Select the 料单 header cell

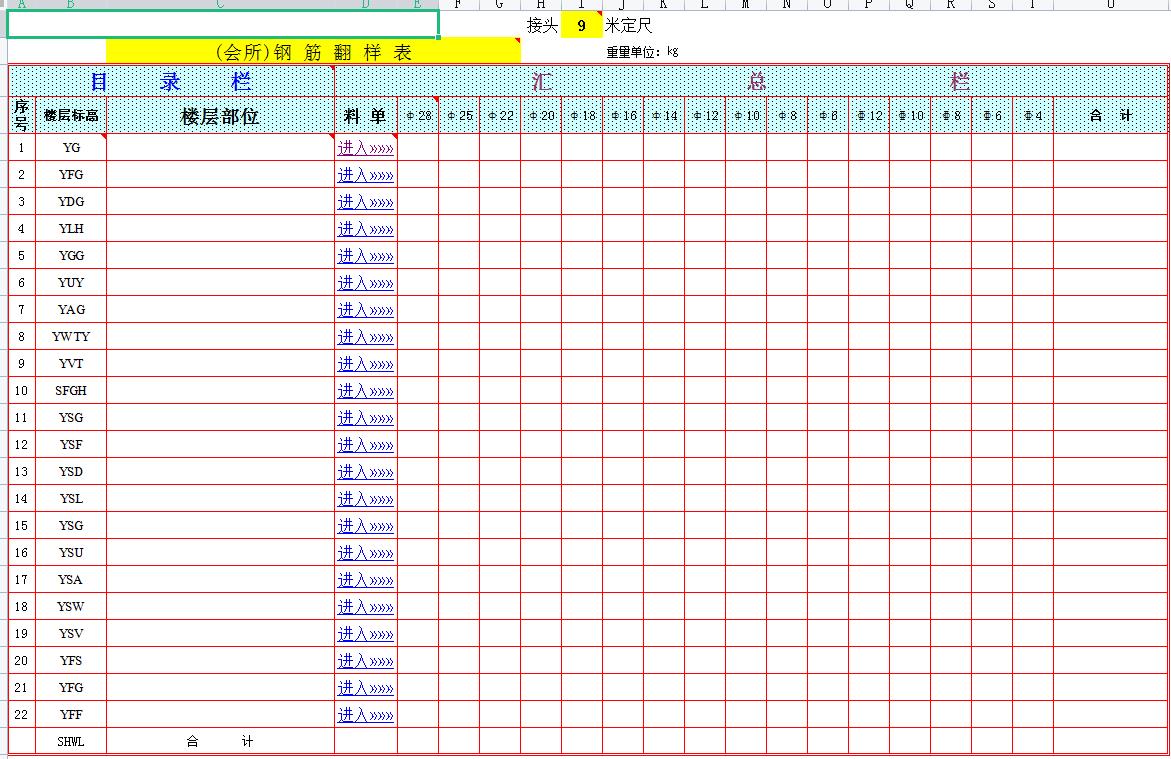tap(365, 116)
